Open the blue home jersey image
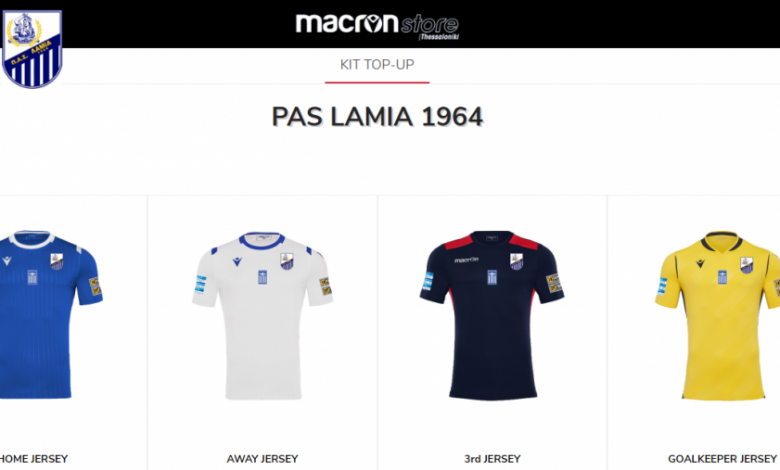The image size is (780, 470). pyautogui.click(x=50, y=314)
